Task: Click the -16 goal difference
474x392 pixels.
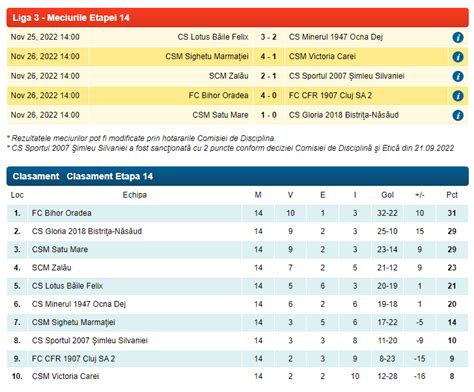Action: pos(420,376)
